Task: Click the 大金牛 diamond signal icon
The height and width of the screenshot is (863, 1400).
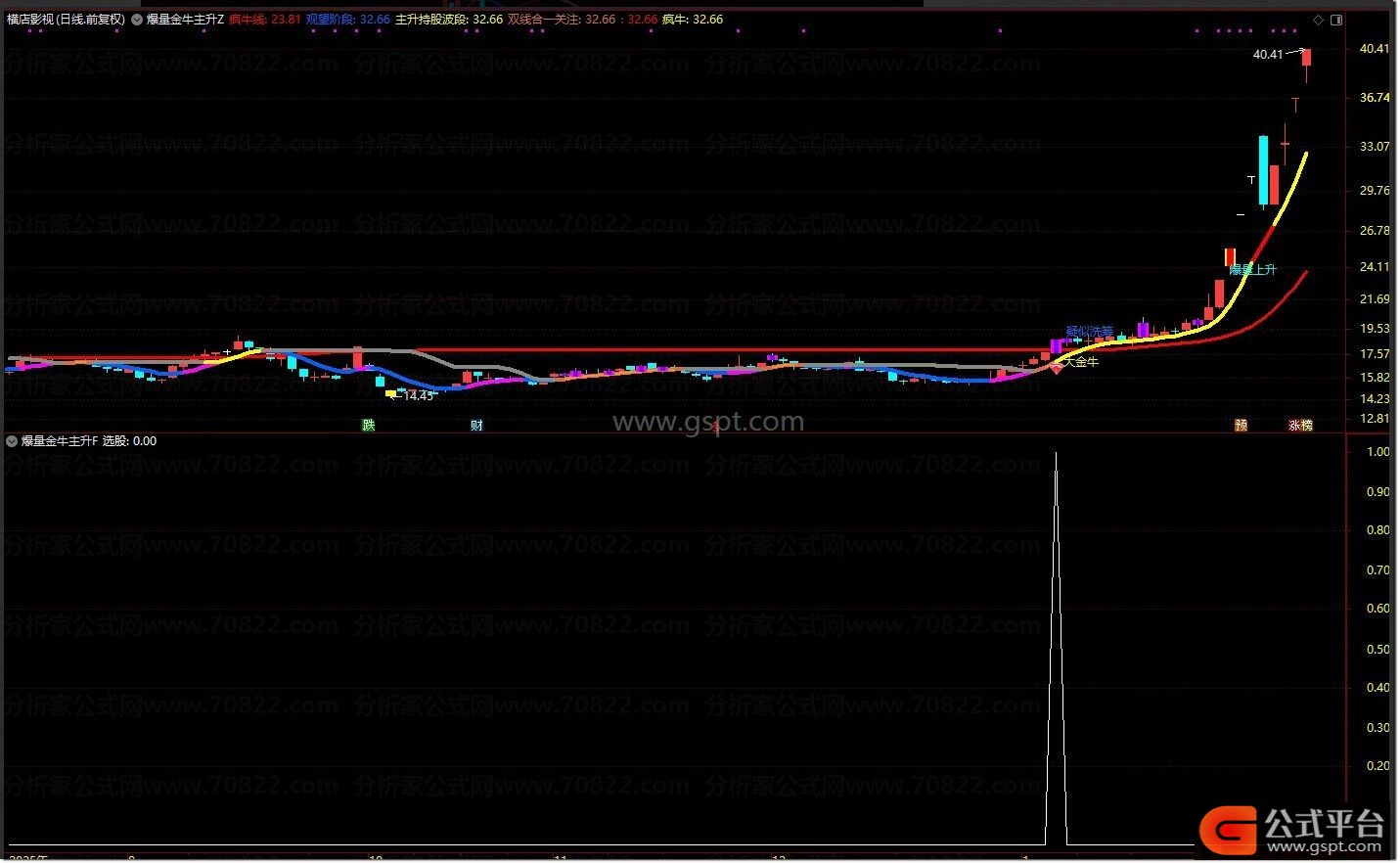Action: [x=1057, y=368]
